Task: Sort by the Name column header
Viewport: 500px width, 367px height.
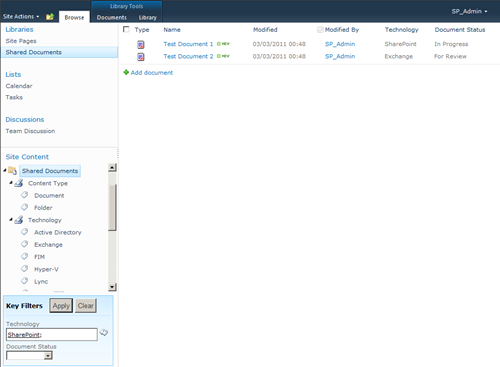Action: 172,30
